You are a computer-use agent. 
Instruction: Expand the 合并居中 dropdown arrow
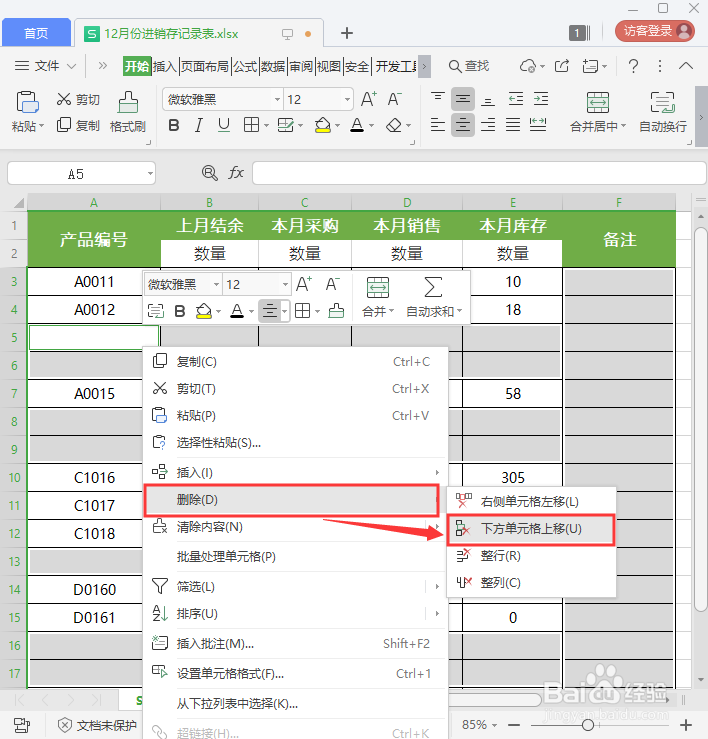pyautogui.click(x=623, y=126)
